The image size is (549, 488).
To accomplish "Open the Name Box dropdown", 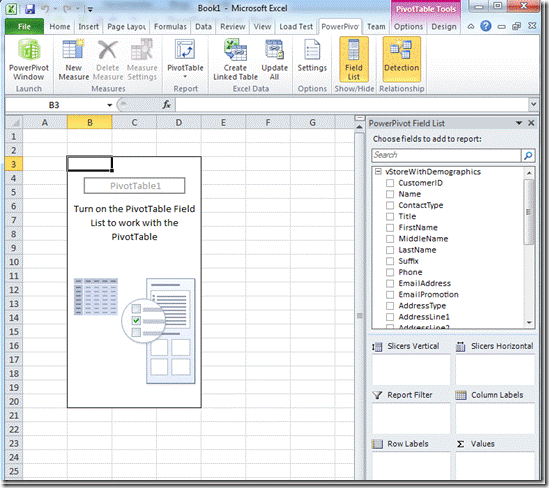I will pos(110,105).
